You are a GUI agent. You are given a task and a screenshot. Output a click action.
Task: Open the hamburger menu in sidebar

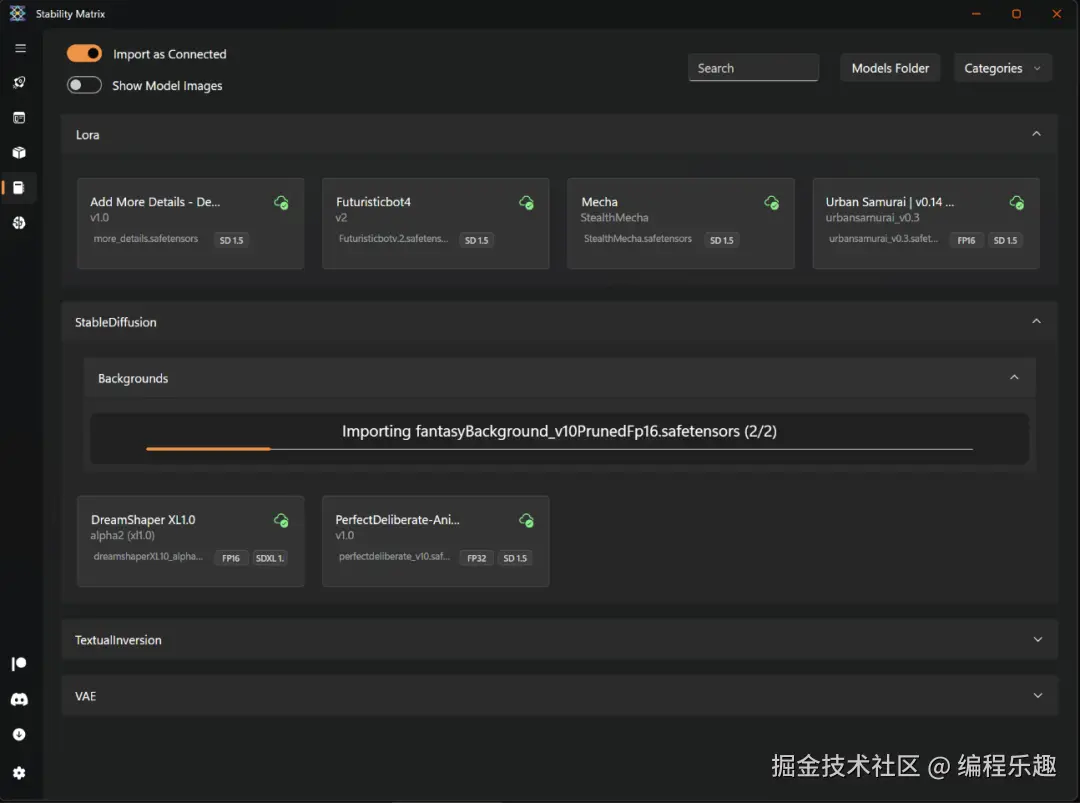coord(20,48)
